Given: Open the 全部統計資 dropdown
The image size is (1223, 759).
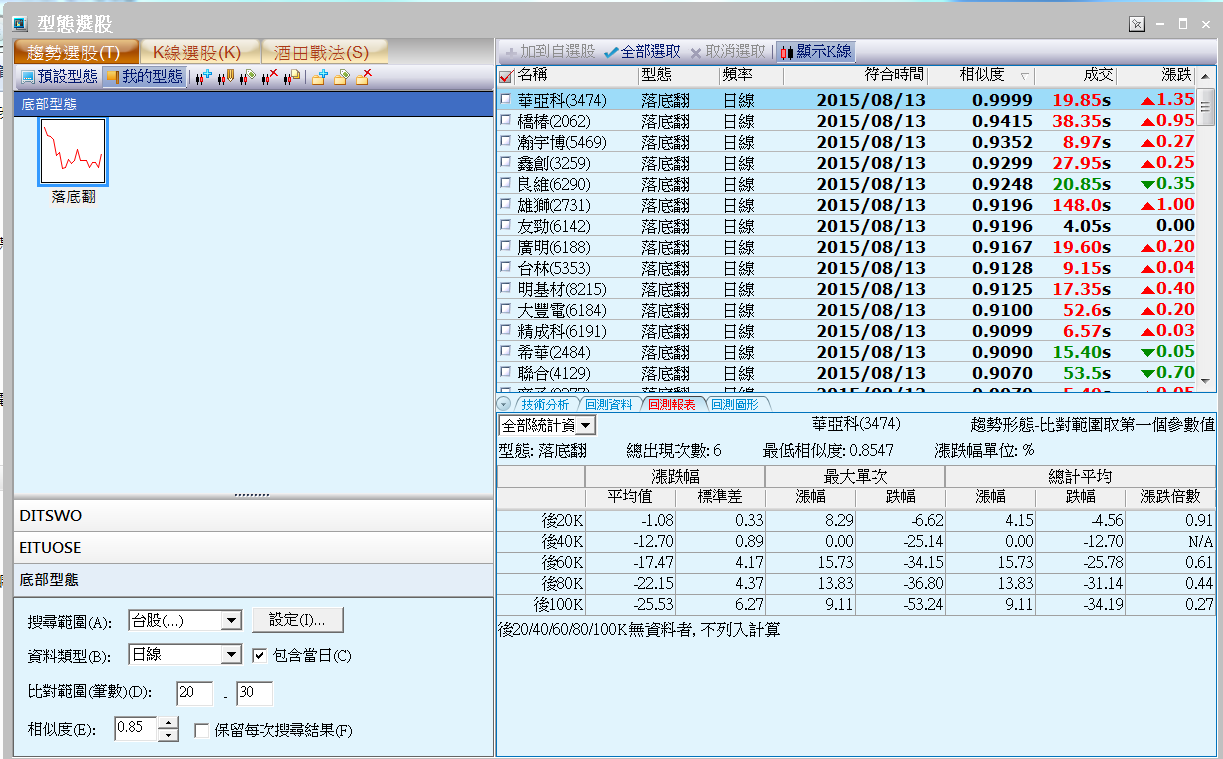Looking at the screenshot, I should pyautogui.click(x=586, y=426).
